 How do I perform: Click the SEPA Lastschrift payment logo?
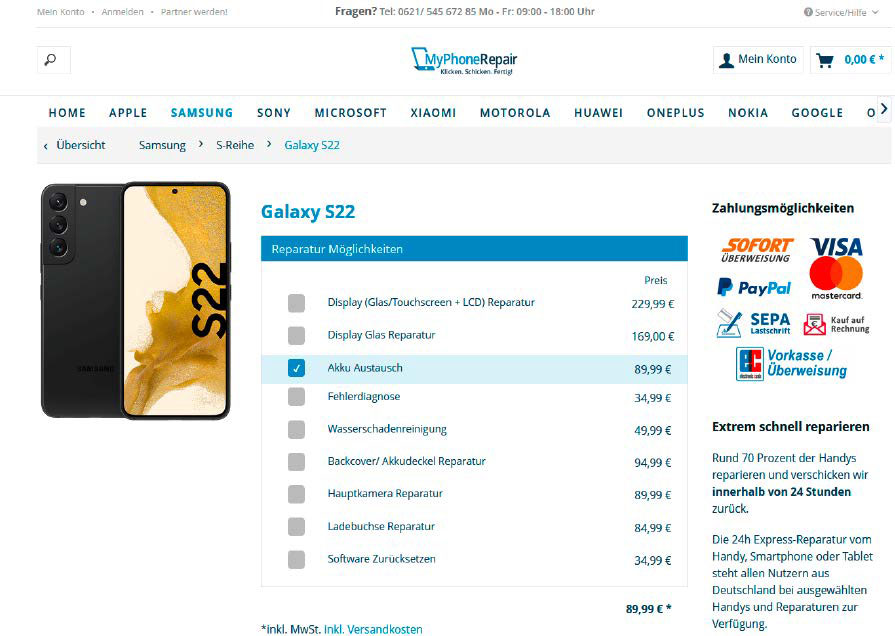pyautogui.click(x=753, y=323)
